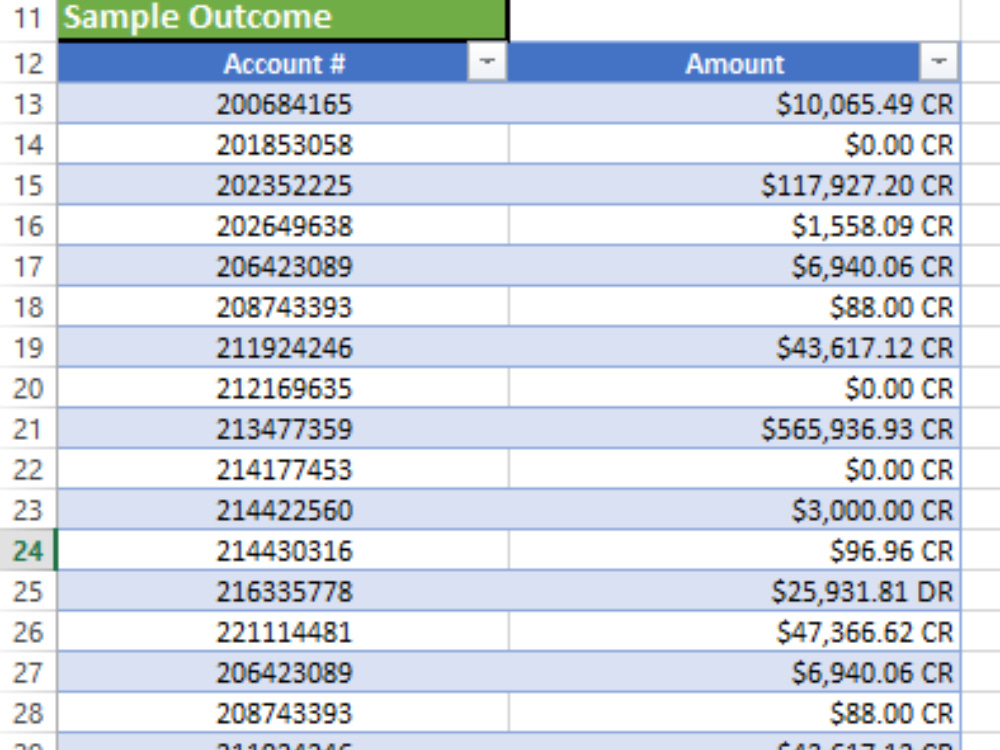Image resolution: width=1000 pixels, height=750 pixels.
Task: Click row header 15
Action: point(28,186)
